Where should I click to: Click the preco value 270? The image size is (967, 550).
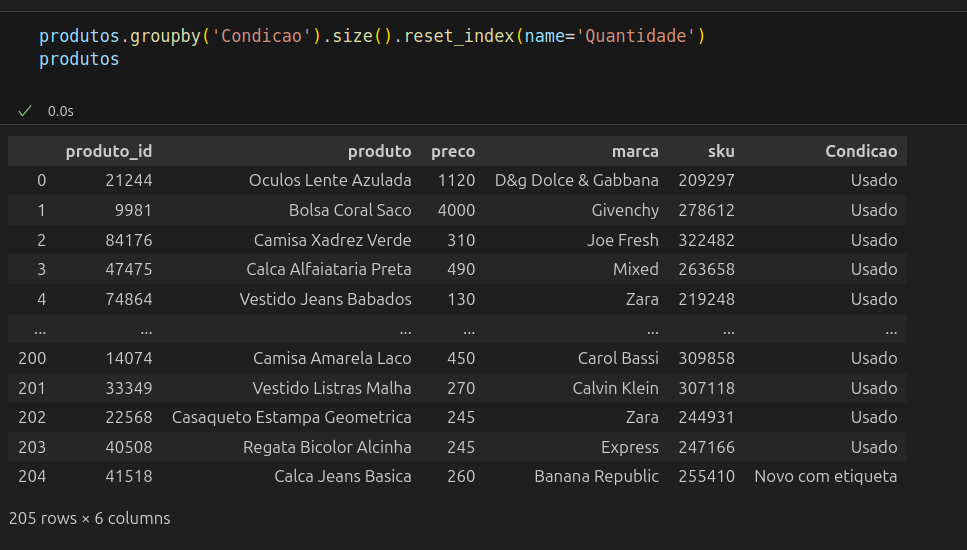pyautogui.click(x=461, y=388)
